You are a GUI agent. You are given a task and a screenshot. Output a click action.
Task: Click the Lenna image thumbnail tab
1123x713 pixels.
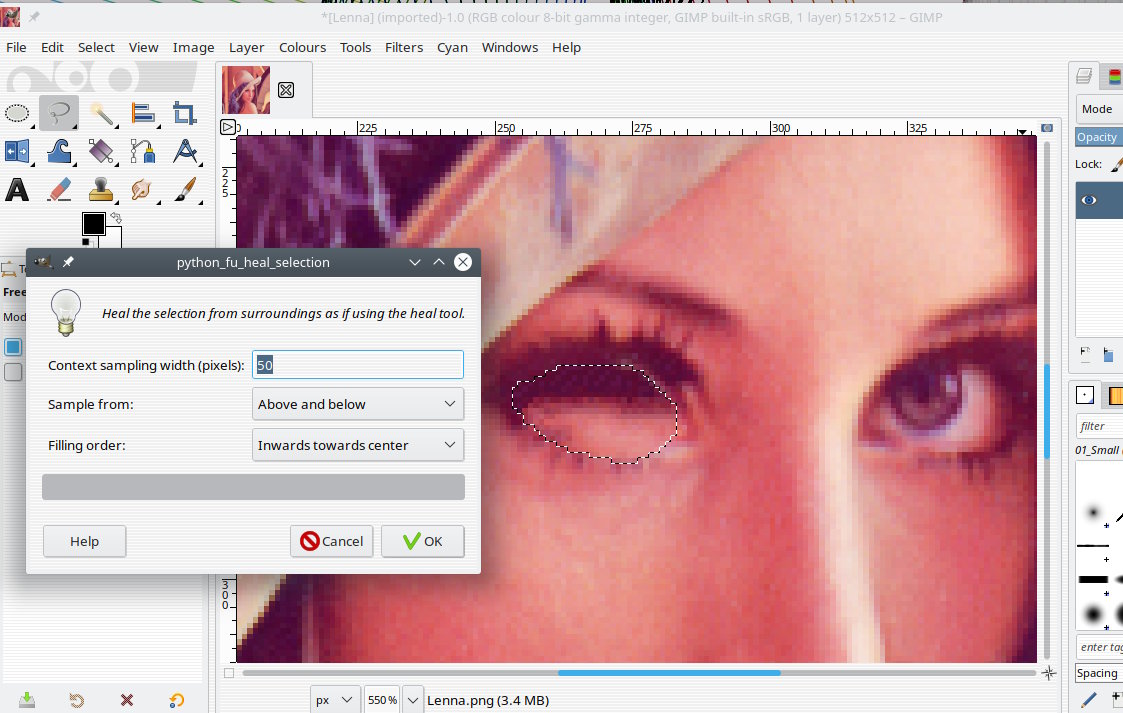point(246,90)
